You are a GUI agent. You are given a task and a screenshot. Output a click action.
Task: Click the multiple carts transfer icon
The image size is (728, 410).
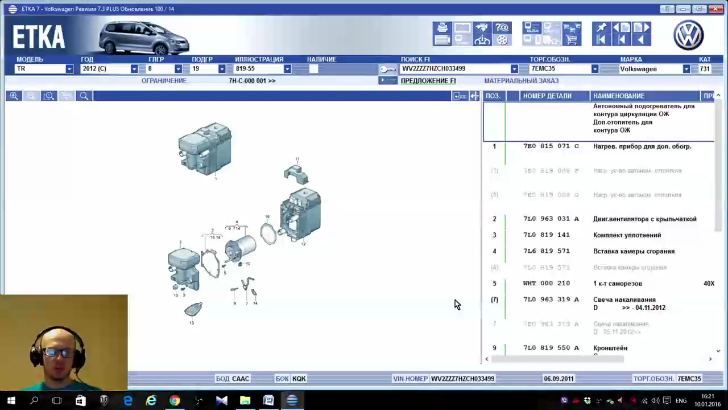click(x=572, y=28)
